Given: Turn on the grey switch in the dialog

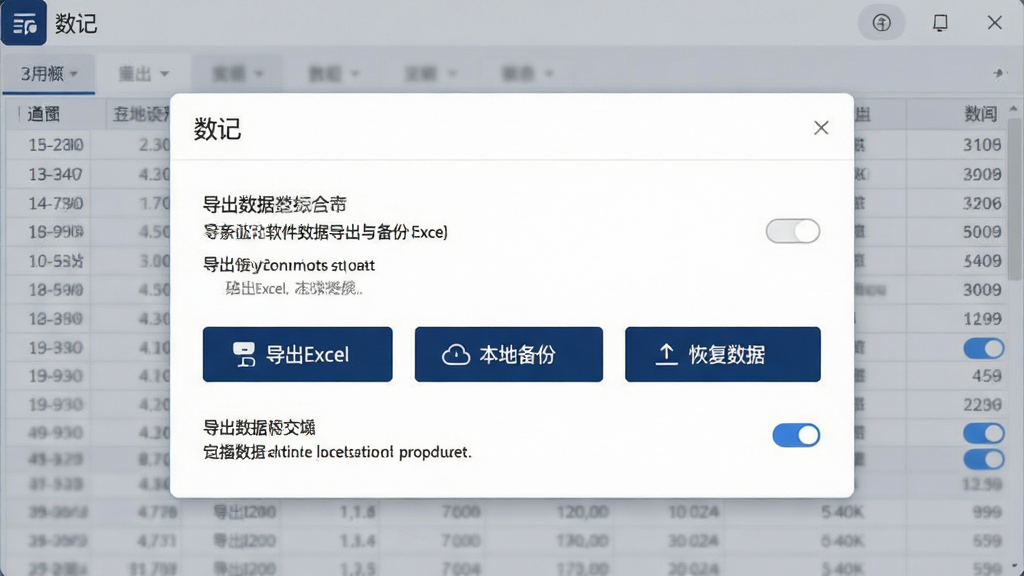Looking at the screenshot, I should [x=793, y=231].
